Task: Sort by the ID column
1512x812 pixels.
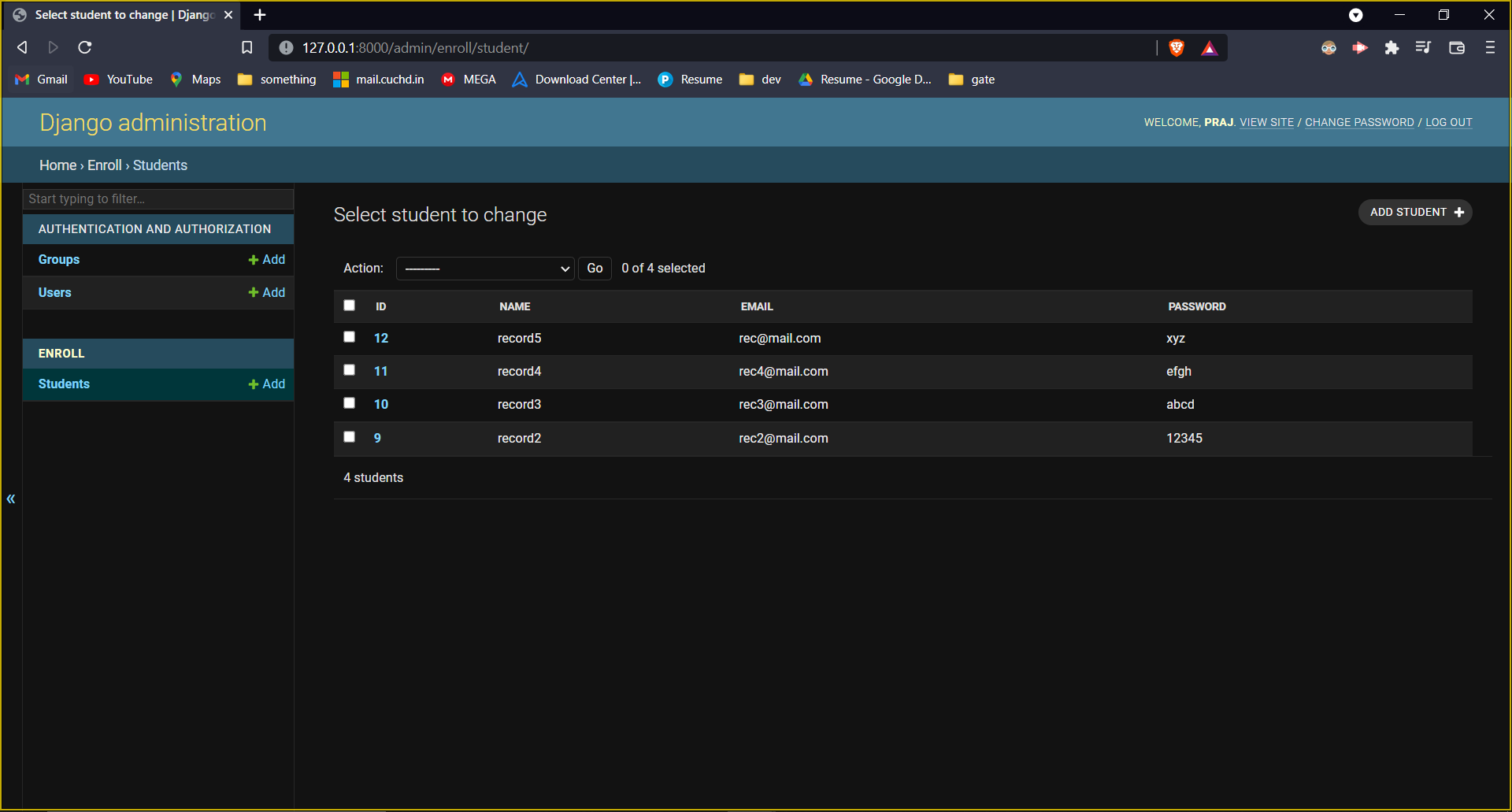Action: click(381, 306)
